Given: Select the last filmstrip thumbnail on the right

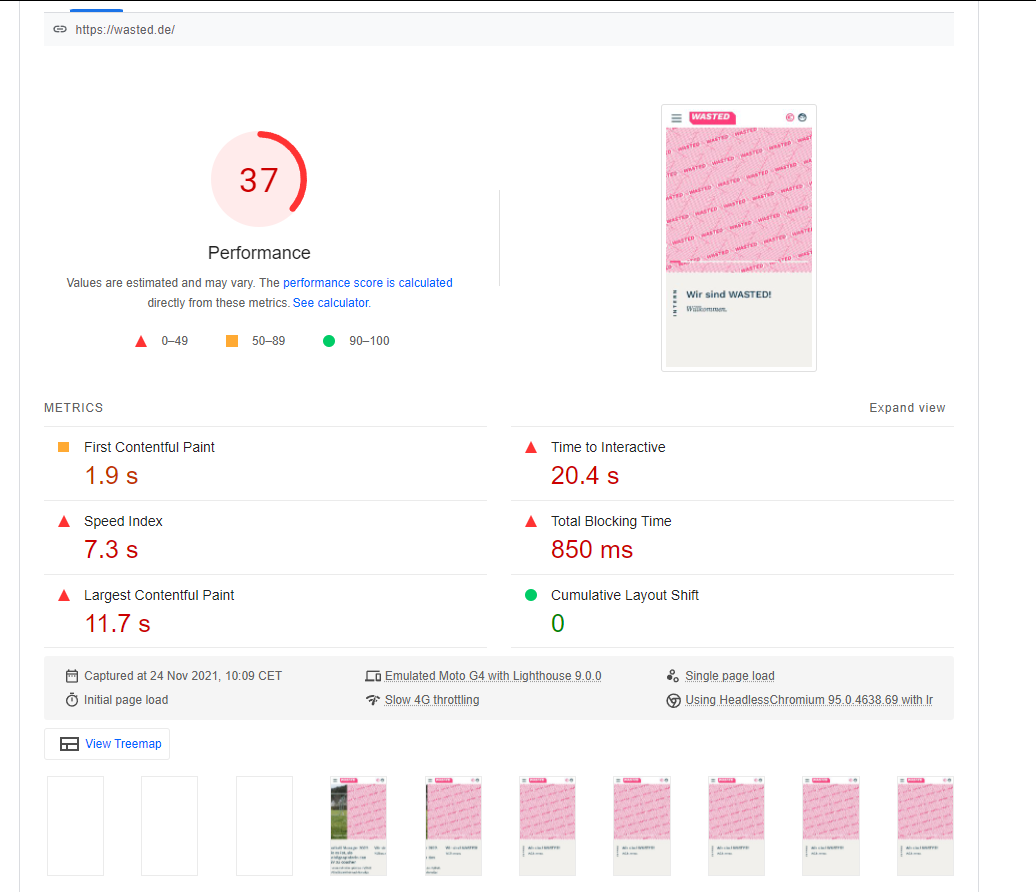Looking at the screenshot, I should coord(925,825).
